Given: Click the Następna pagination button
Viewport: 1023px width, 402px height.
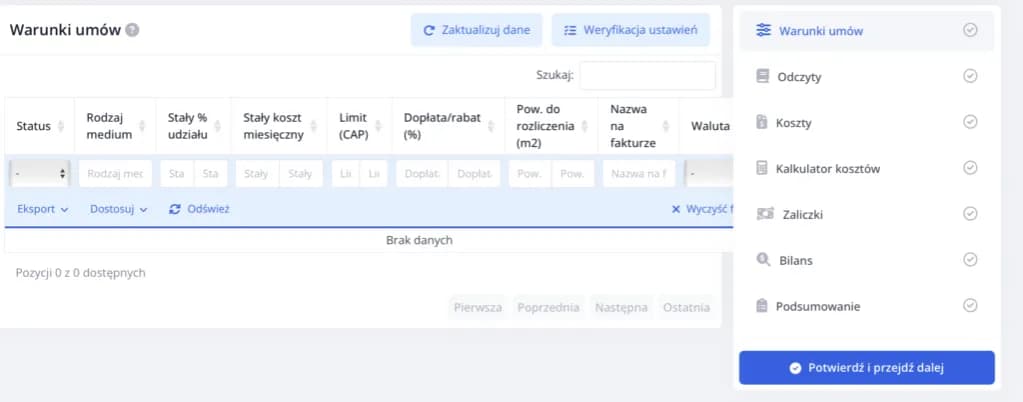Looking at the screenshot, I should pos(621,307).
